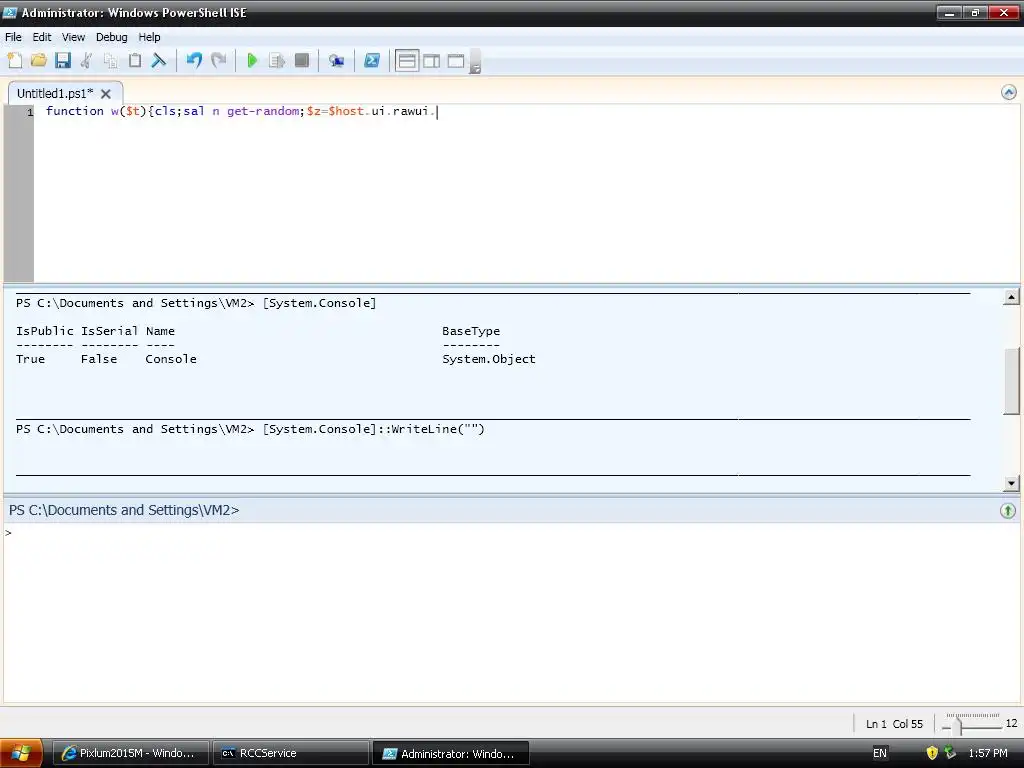Click the output pane scrollbar thumb
This screenshot has width=1024, height=768.
click(1011, 381)
